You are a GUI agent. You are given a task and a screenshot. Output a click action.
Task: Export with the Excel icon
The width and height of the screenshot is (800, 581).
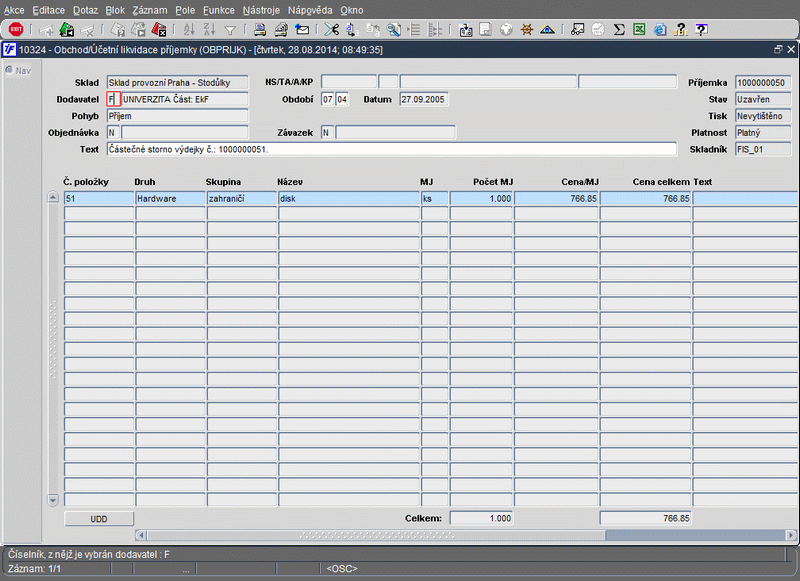pos(639,30)
